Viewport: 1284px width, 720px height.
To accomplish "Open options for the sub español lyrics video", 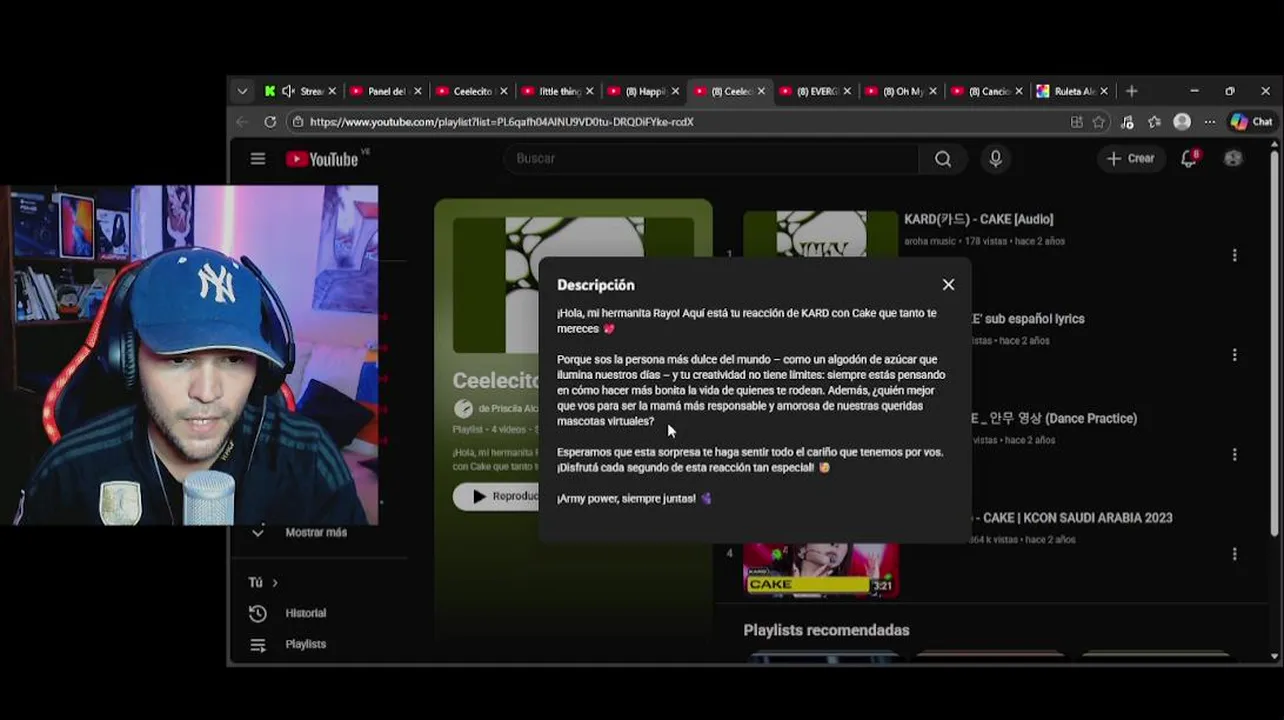I will [1234, 355].
